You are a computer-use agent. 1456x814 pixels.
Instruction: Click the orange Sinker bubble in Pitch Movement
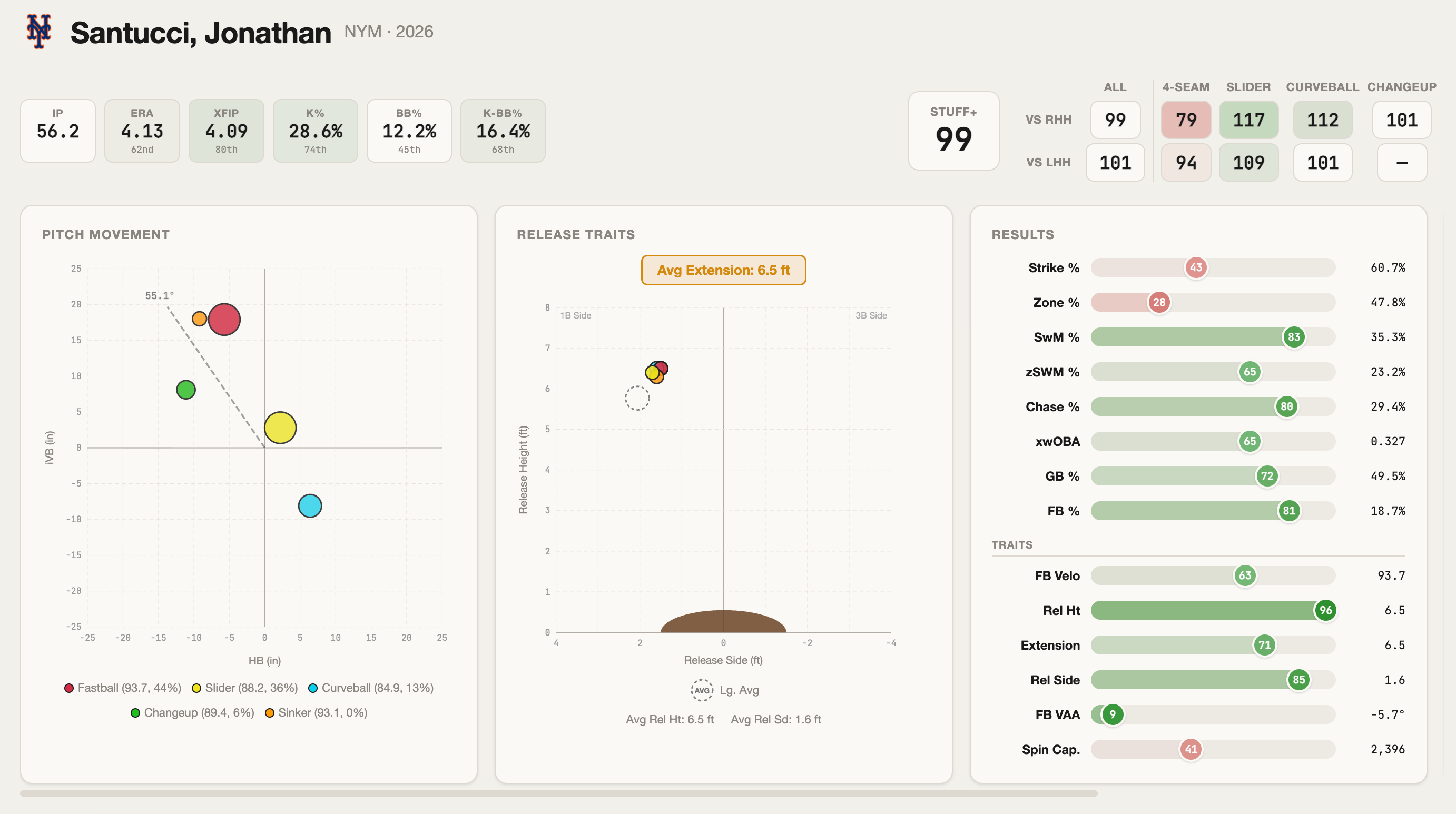click(200, 319)
